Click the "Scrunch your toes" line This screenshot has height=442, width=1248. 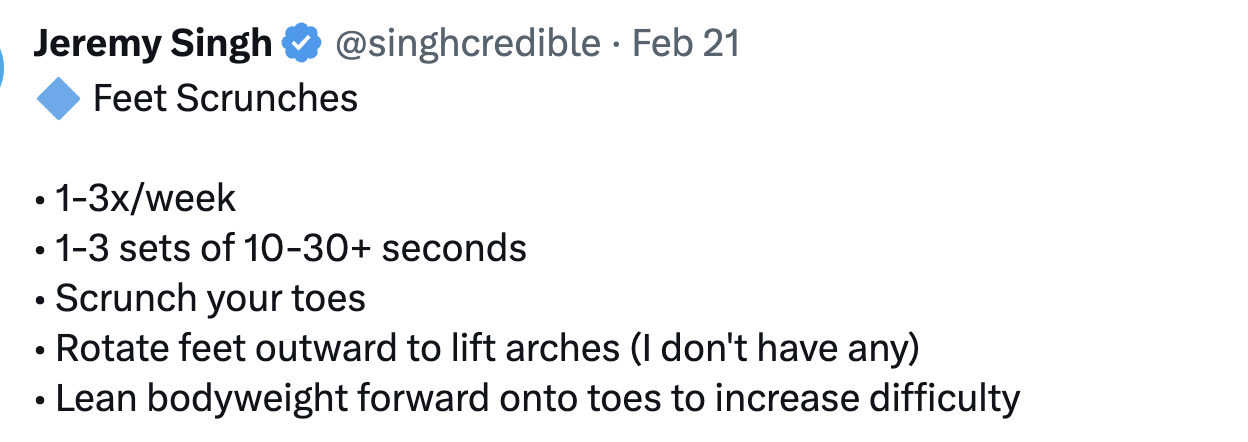tap(211, 298)
